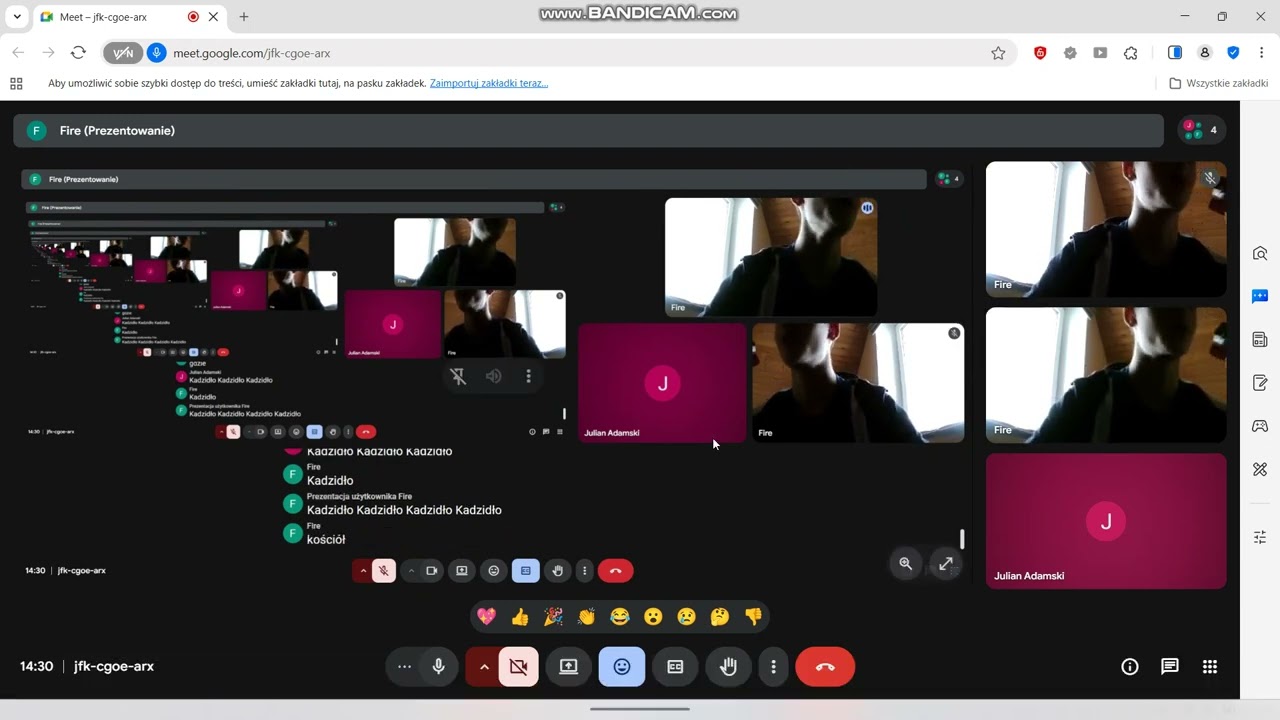
Task: Send the thinking face reaction
Action: (x=720, y=617)
